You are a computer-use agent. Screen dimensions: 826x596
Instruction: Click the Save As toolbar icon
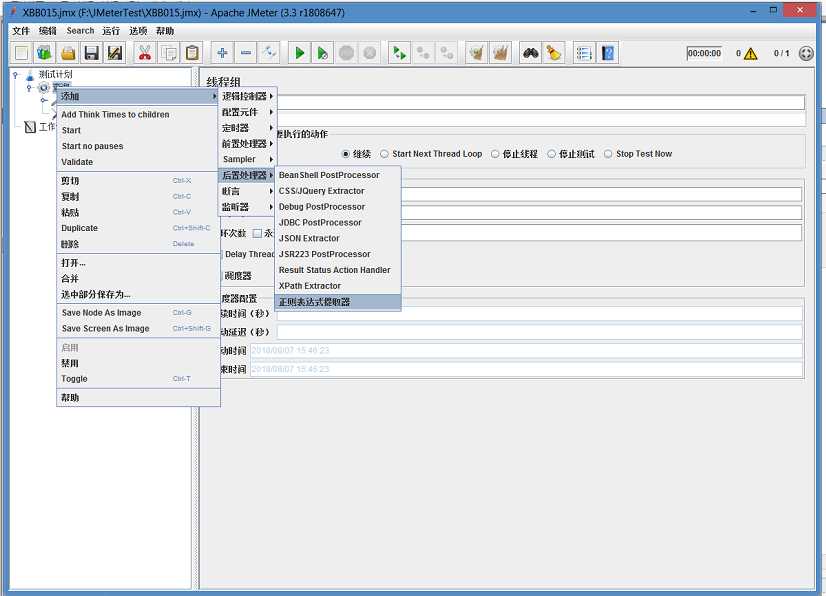(115, 53)
